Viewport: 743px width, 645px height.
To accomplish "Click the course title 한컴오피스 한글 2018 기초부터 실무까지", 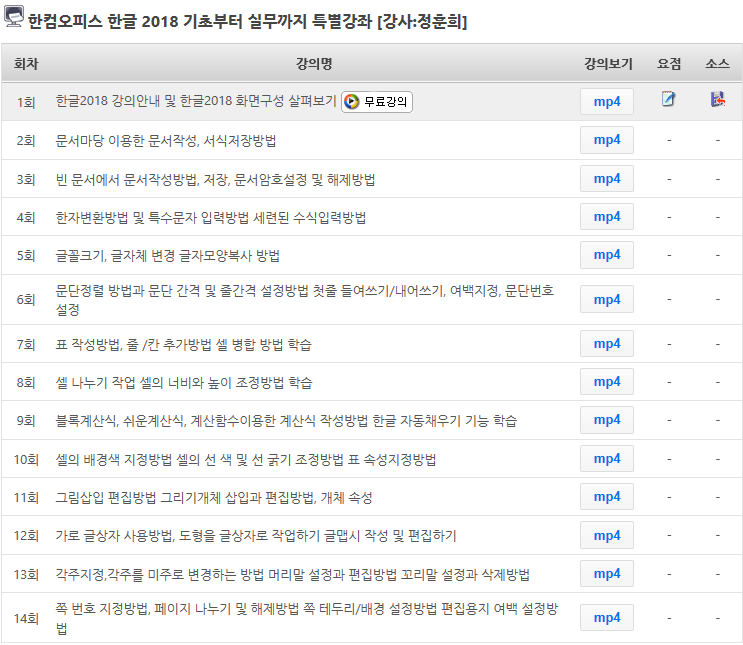I will click(x=167, y=21).
